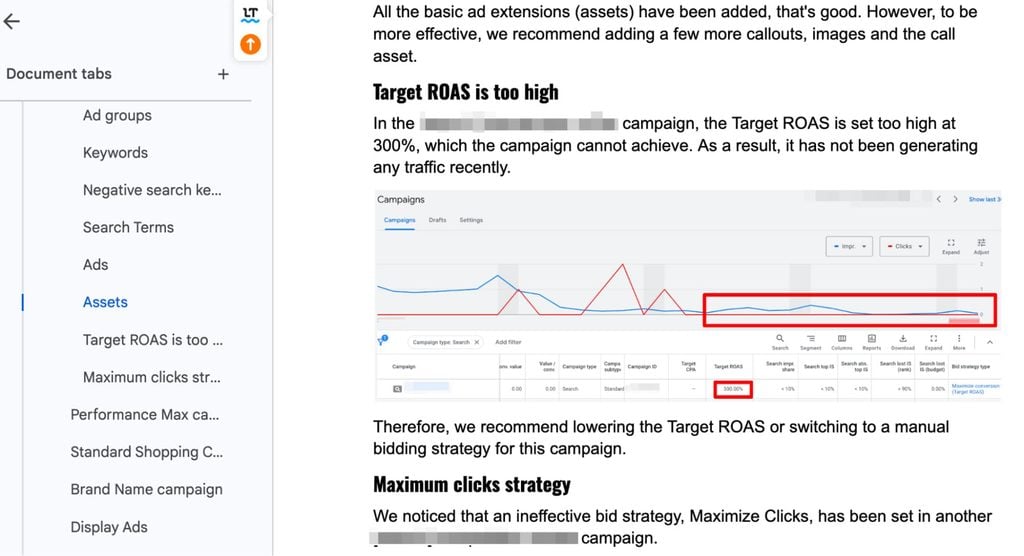Open Performance Max campaign tab
The height and width of the screenshot is (556, 1024).
(x=145, y=415)
